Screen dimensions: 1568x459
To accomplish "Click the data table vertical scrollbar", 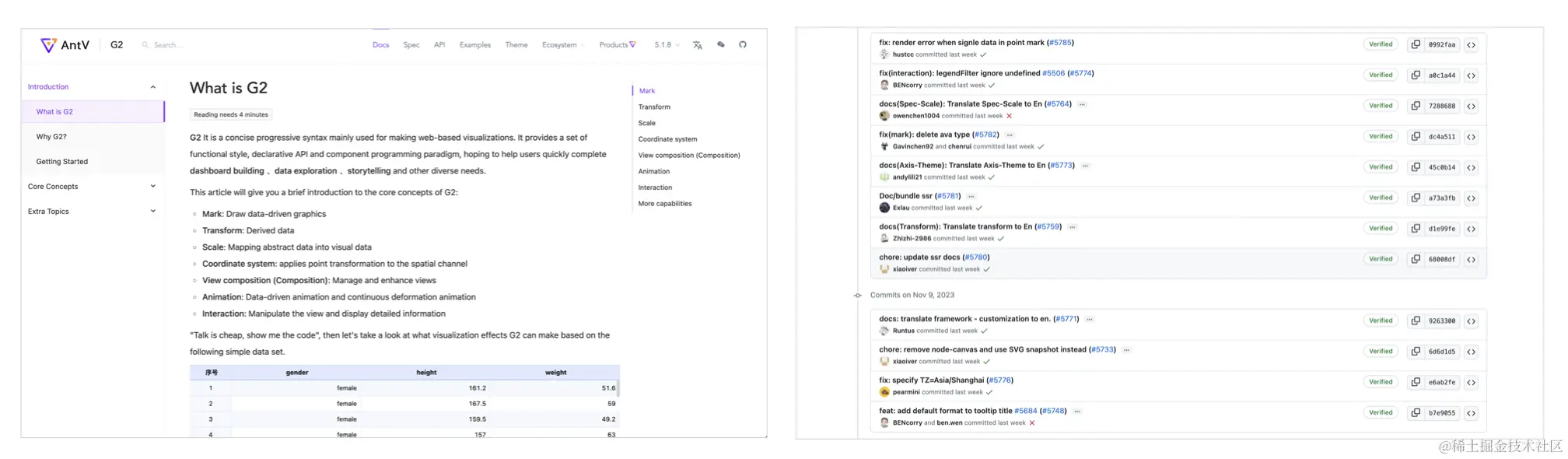I will (x=618, y=387).
